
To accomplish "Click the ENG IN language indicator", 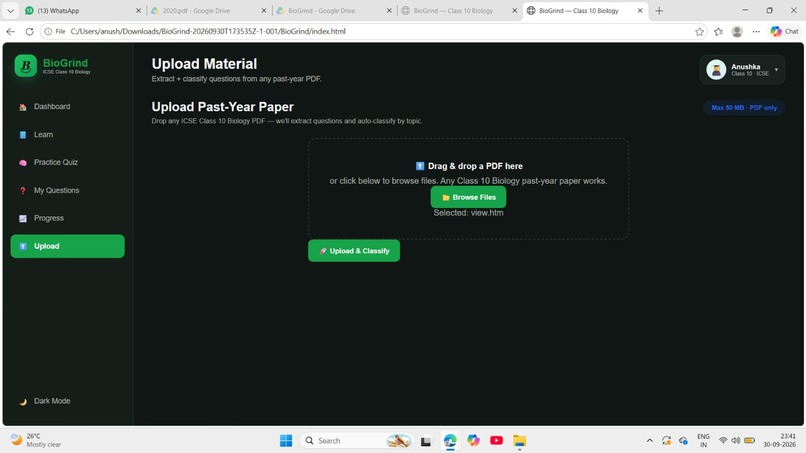I will [x=703, y=441].
